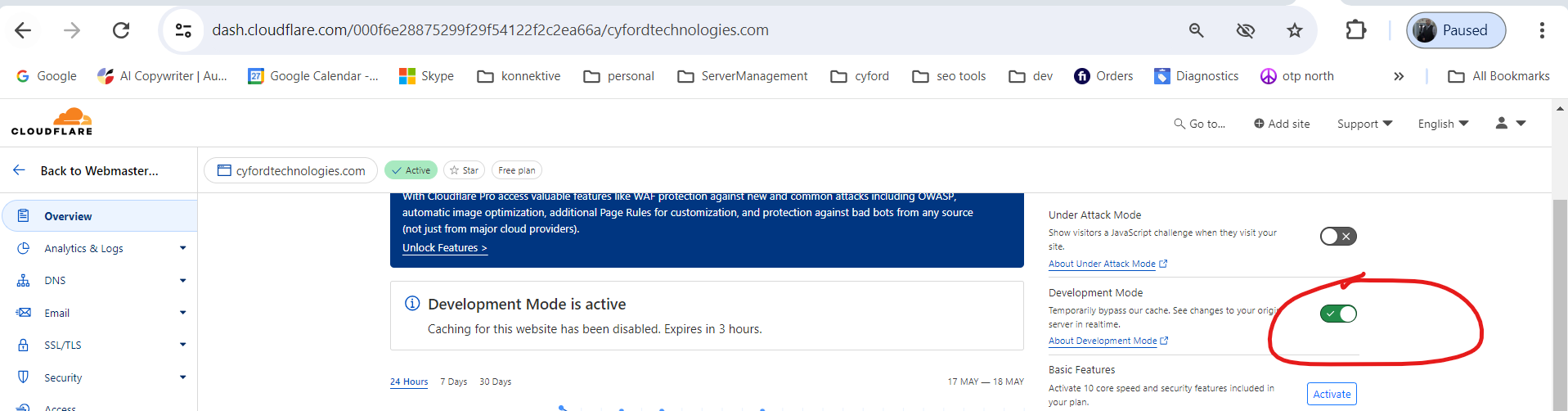Bookmark this page with the star icon
Image resolution: width=1568 pixels, height=411 pixels.
tap(1294, 30)
